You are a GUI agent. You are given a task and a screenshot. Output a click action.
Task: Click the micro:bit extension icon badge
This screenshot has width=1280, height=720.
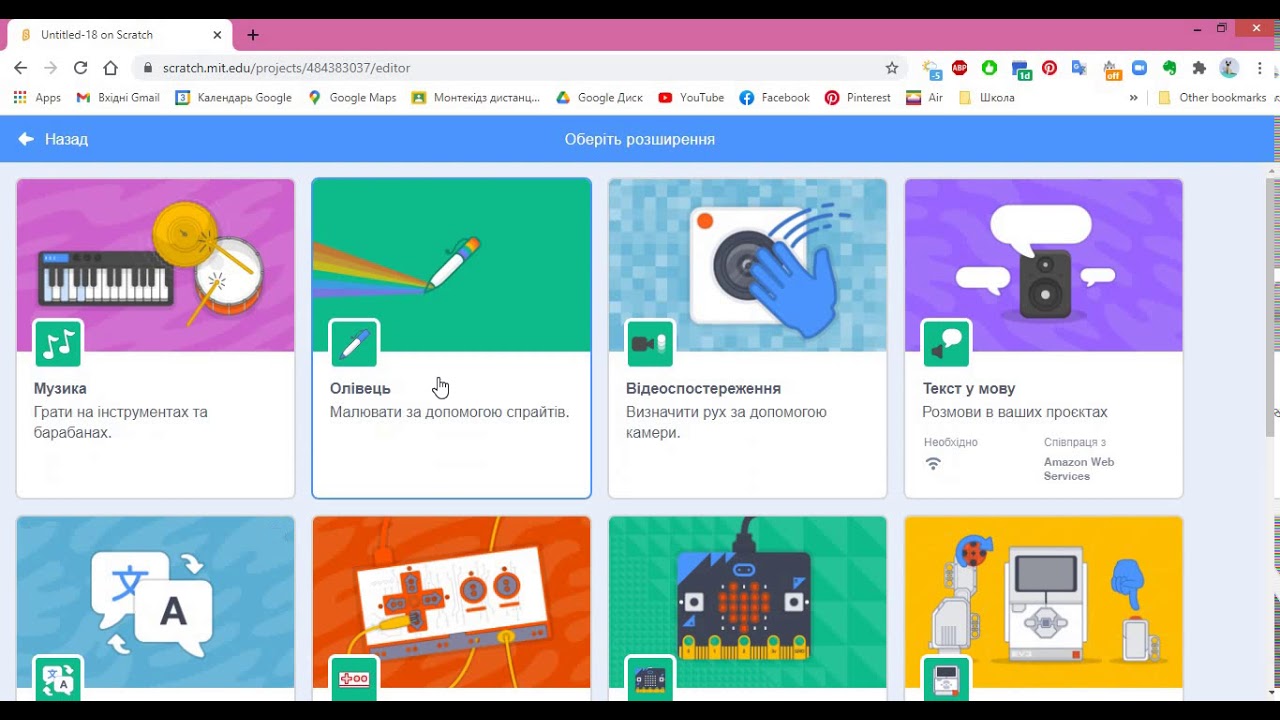point(650,677)
